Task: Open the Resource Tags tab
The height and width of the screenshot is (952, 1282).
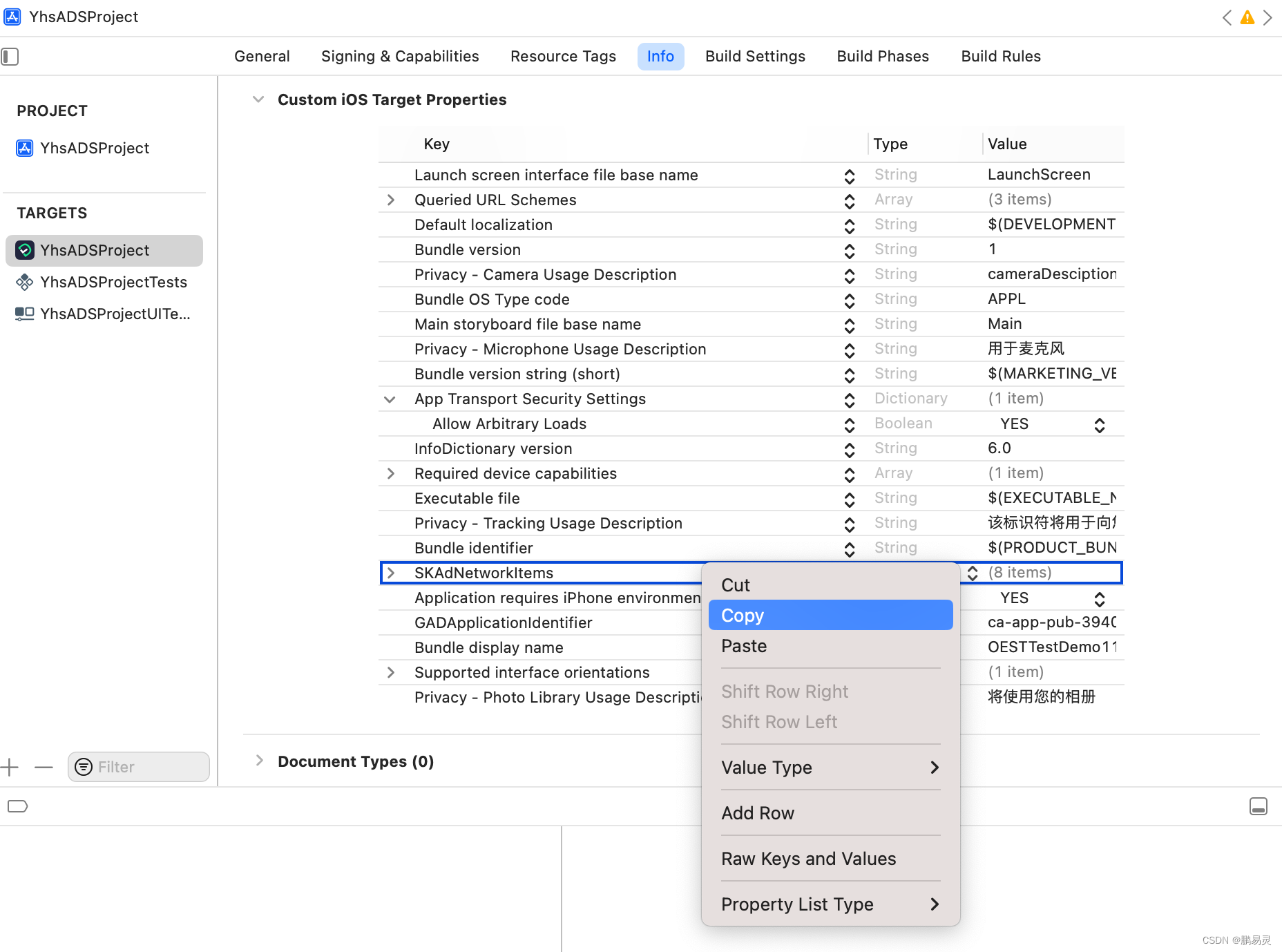Action: (563, 56)
